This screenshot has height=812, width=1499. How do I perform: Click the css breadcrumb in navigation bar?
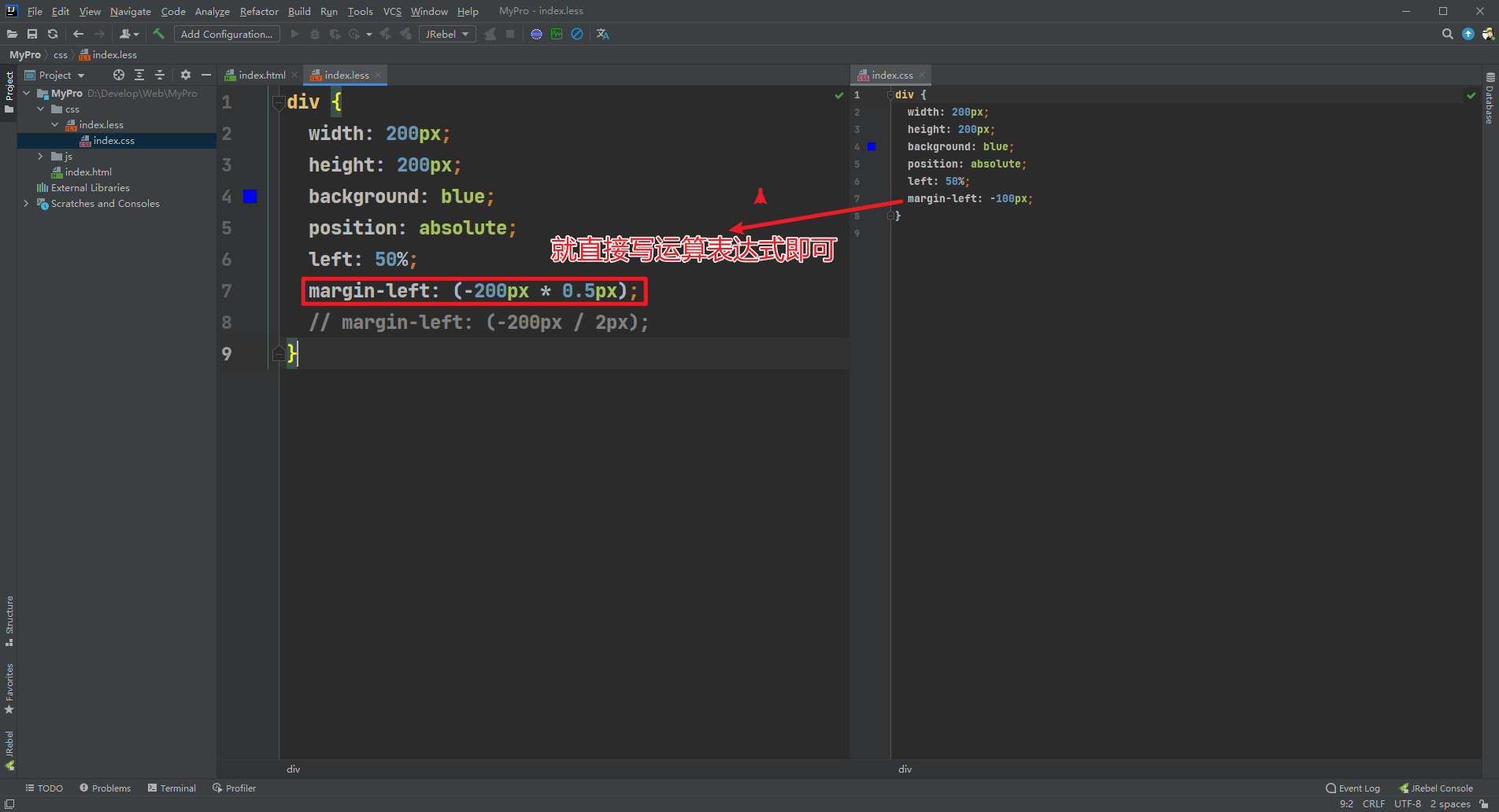pos(61,54)
